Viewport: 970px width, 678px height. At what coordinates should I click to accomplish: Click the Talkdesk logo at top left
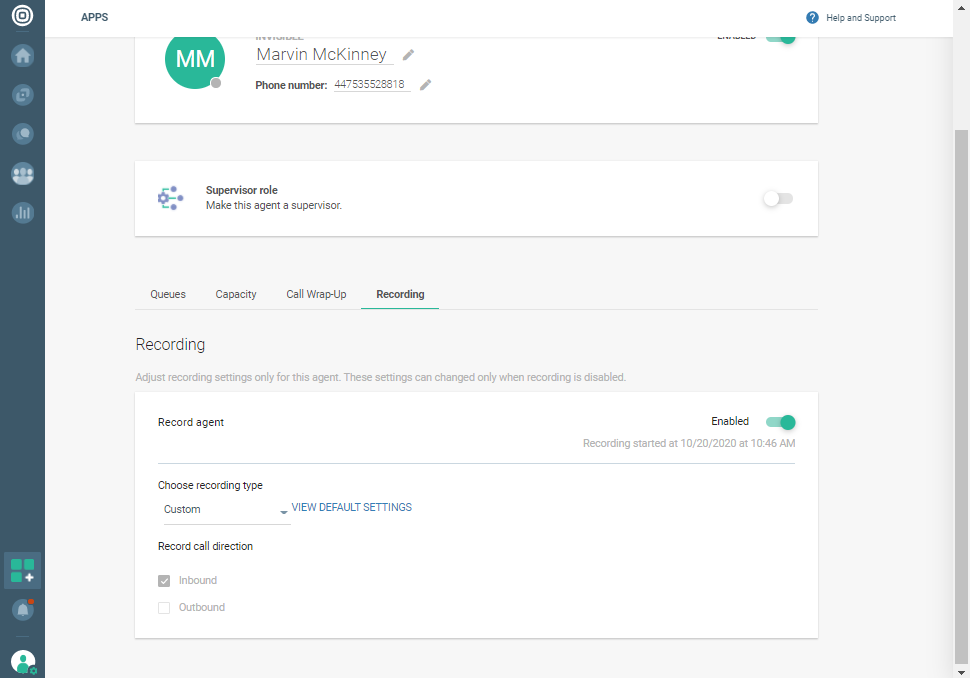click(22, 18)
